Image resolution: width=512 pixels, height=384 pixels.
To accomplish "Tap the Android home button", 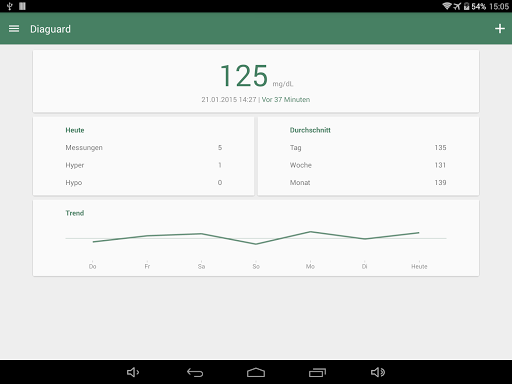I will pos(256,372).
